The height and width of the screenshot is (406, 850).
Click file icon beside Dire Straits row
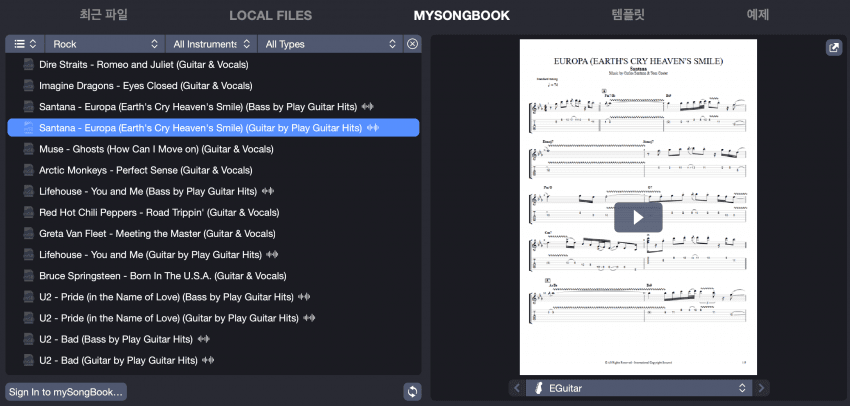click(x=28, y=65)
